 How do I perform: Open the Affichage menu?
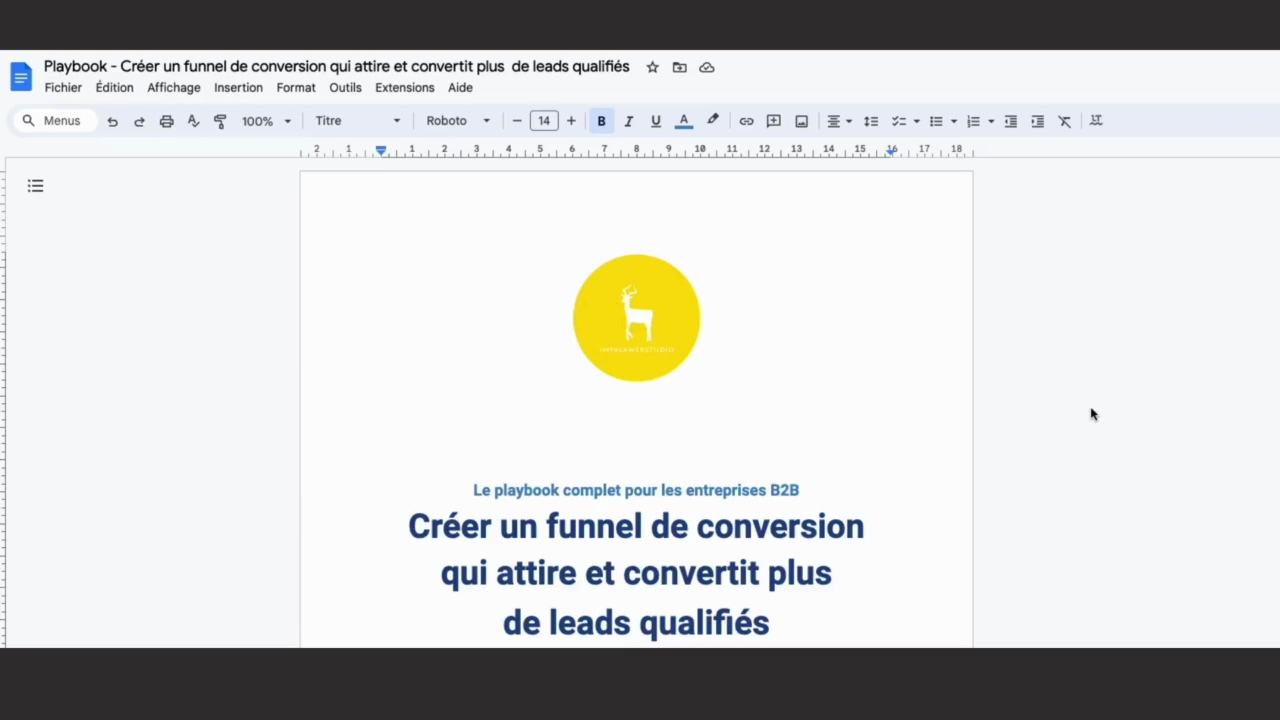click(174, 88)
